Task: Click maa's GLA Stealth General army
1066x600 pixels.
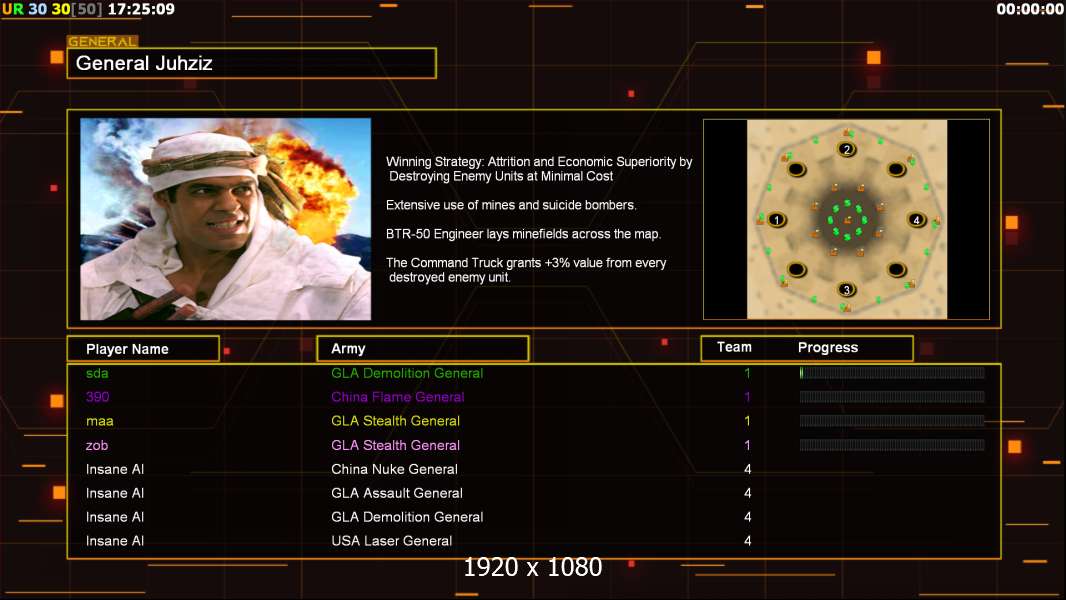Action: 396,421
